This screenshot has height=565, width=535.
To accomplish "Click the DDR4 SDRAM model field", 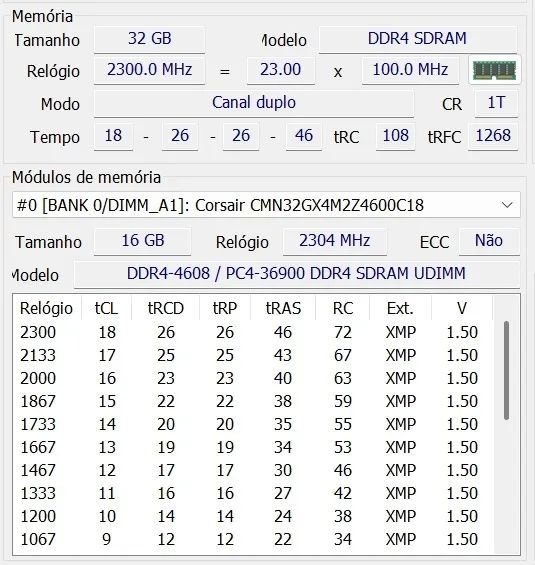I will point(418,39).
